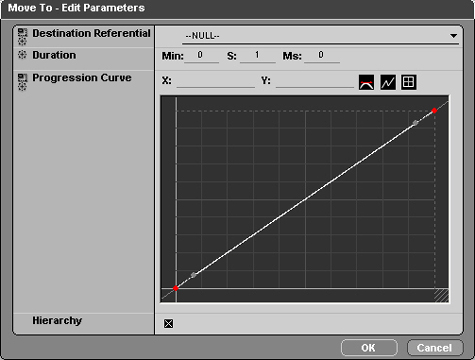Click the curve shape preset icon with red line
The width and height of the screenshot is (475, 360).
coord(366,82)
